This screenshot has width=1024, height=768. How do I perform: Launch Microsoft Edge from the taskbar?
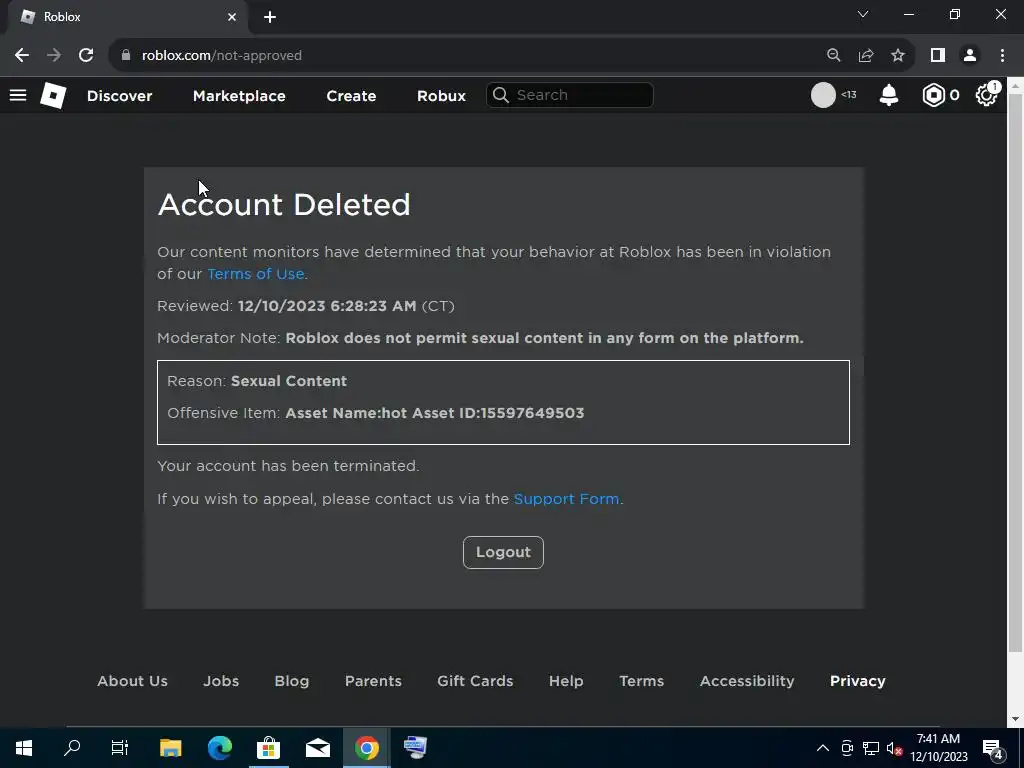click(x=219, y=748)
